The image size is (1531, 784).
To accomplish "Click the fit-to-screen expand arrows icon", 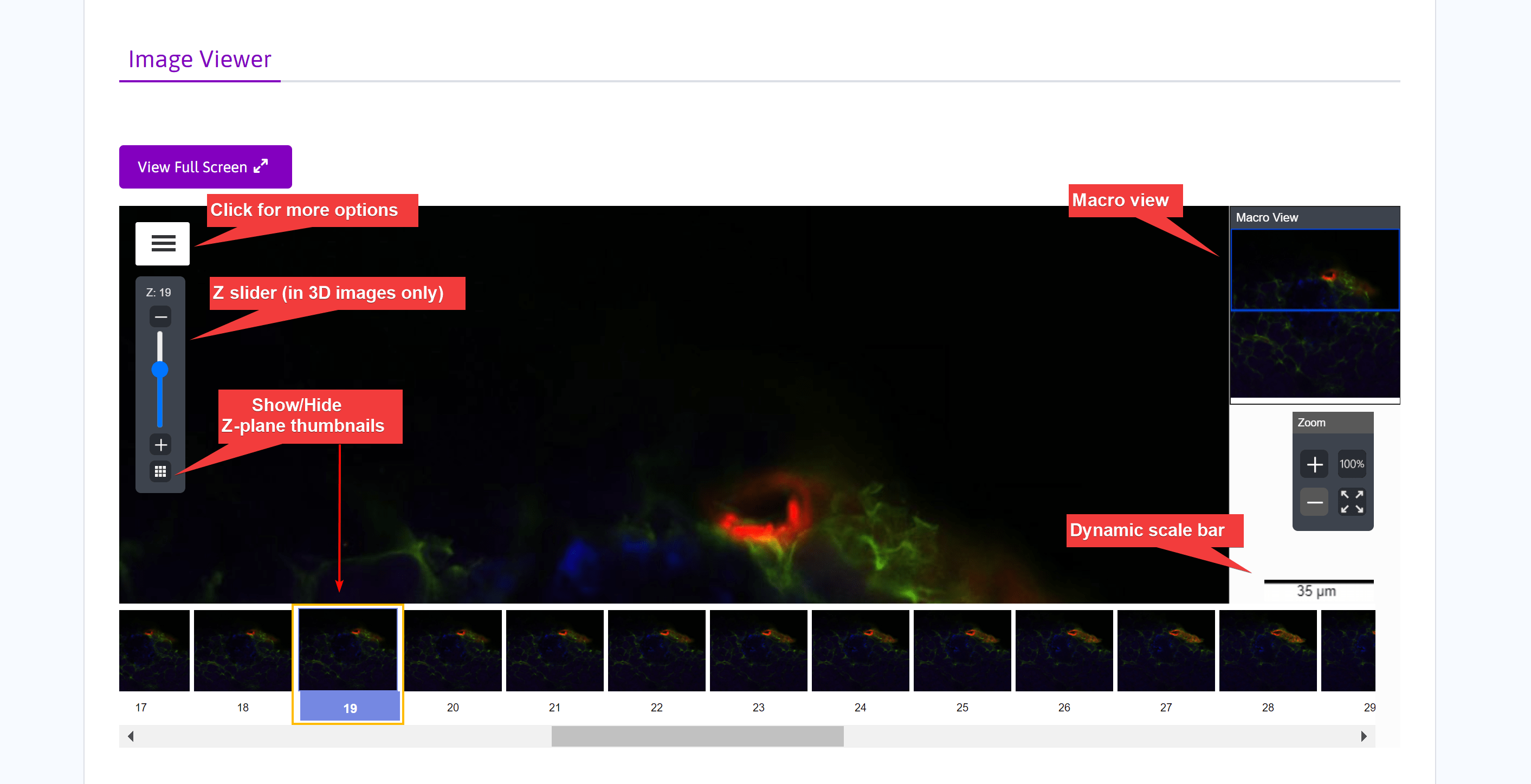I will (1351, 502).
